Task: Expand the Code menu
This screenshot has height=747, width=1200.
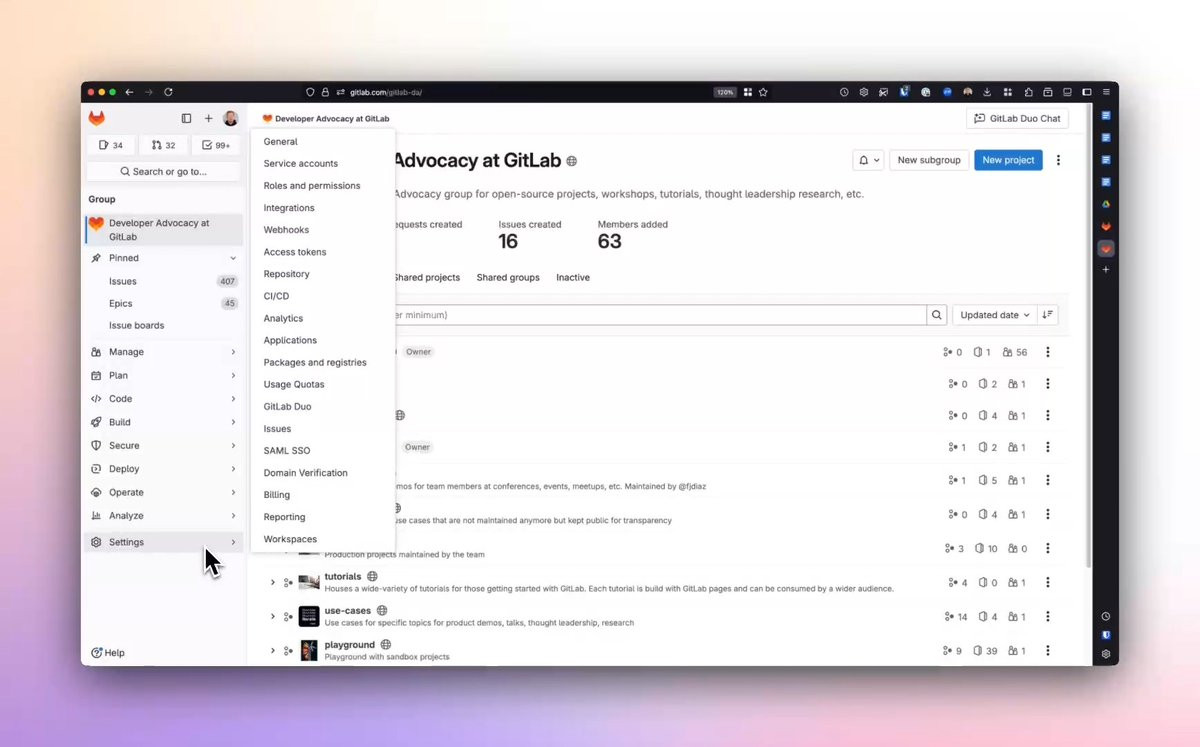Action: [x=164, y=399]
